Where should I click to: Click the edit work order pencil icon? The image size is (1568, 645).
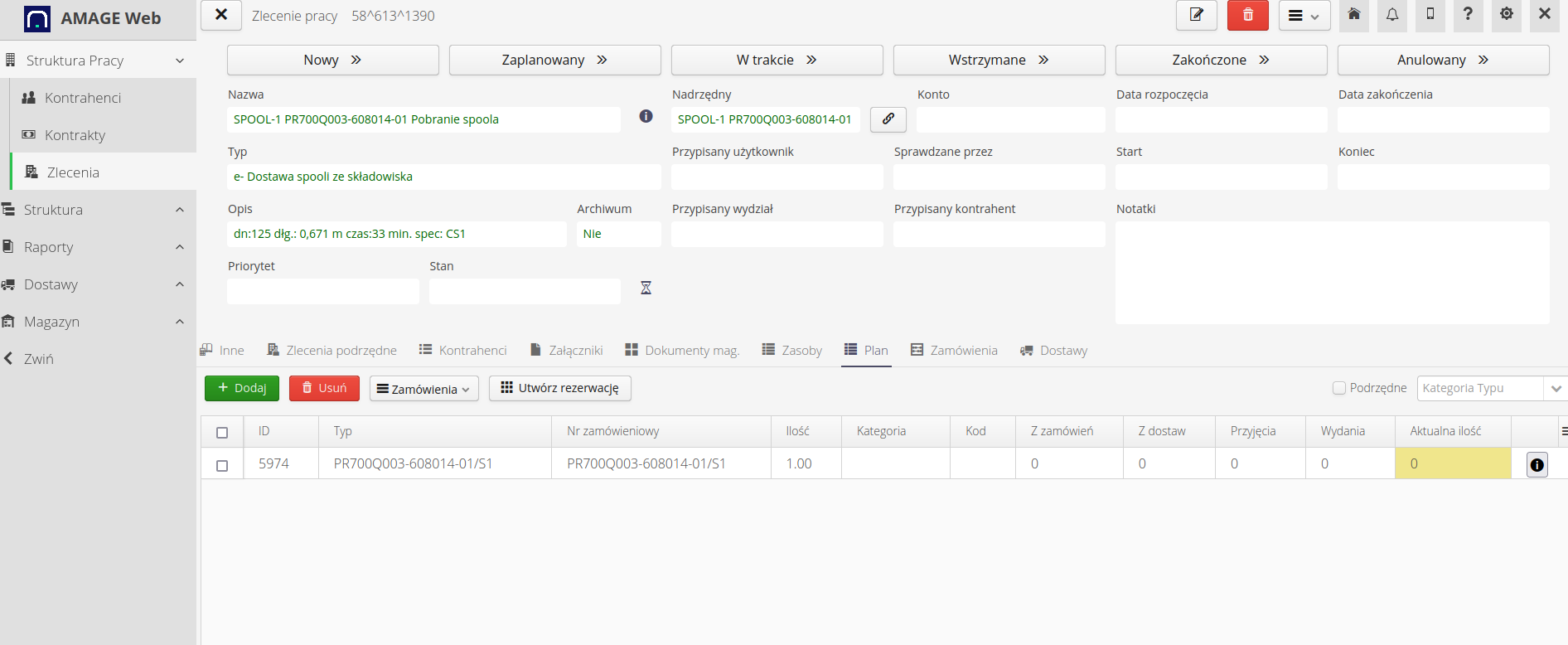pyautogui.click(x=1196, y=15)
